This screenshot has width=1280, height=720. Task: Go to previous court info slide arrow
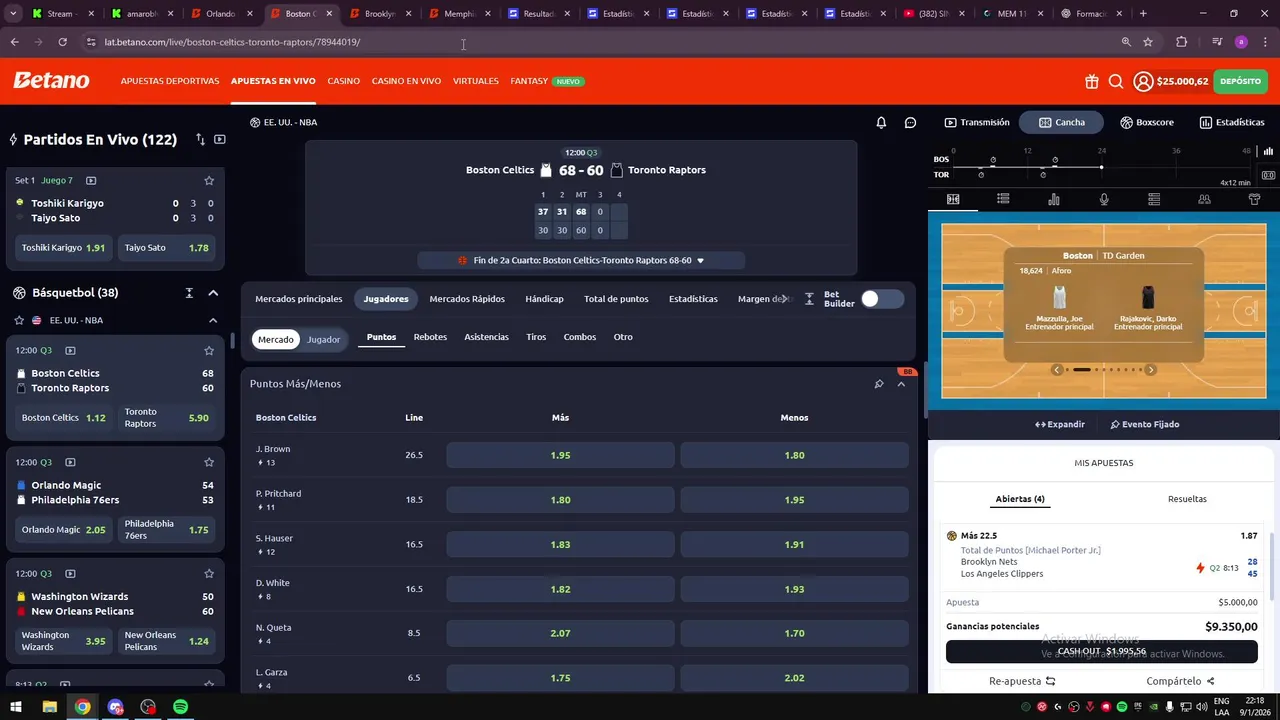1057,370
